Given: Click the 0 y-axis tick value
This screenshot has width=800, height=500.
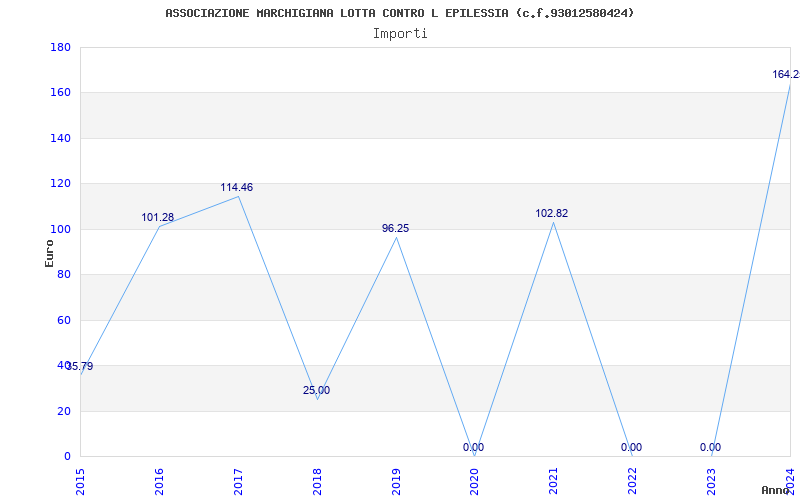Looking at the screenshot, I should [67, 457].
